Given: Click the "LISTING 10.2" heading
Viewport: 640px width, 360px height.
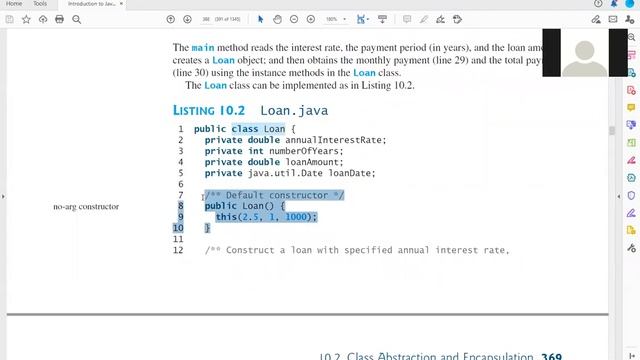Looking at the screenshot, I should tap(209, 111).
